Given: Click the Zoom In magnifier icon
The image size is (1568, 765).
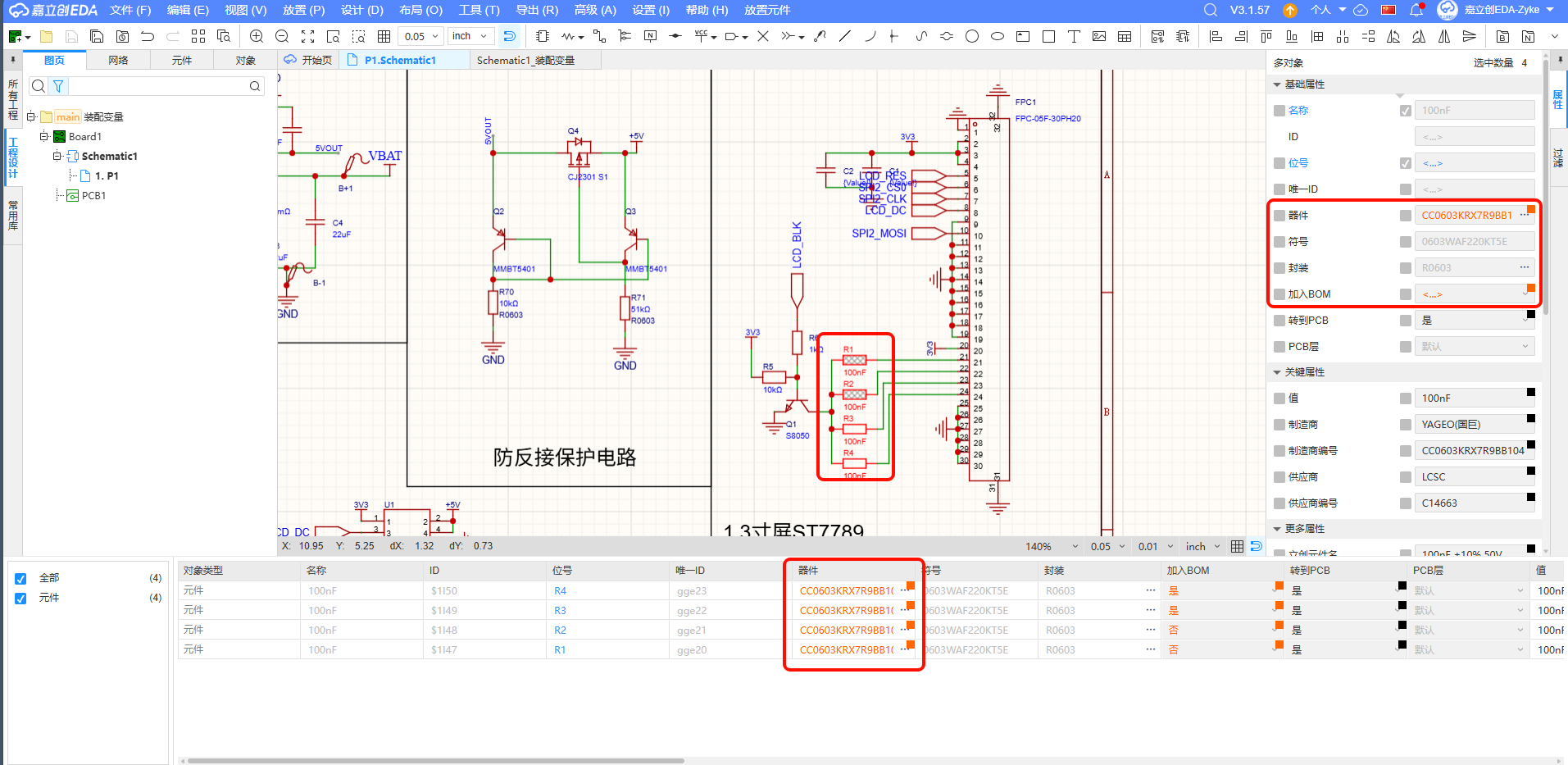Looking at the screenshot, I should (x=257, y=36).
